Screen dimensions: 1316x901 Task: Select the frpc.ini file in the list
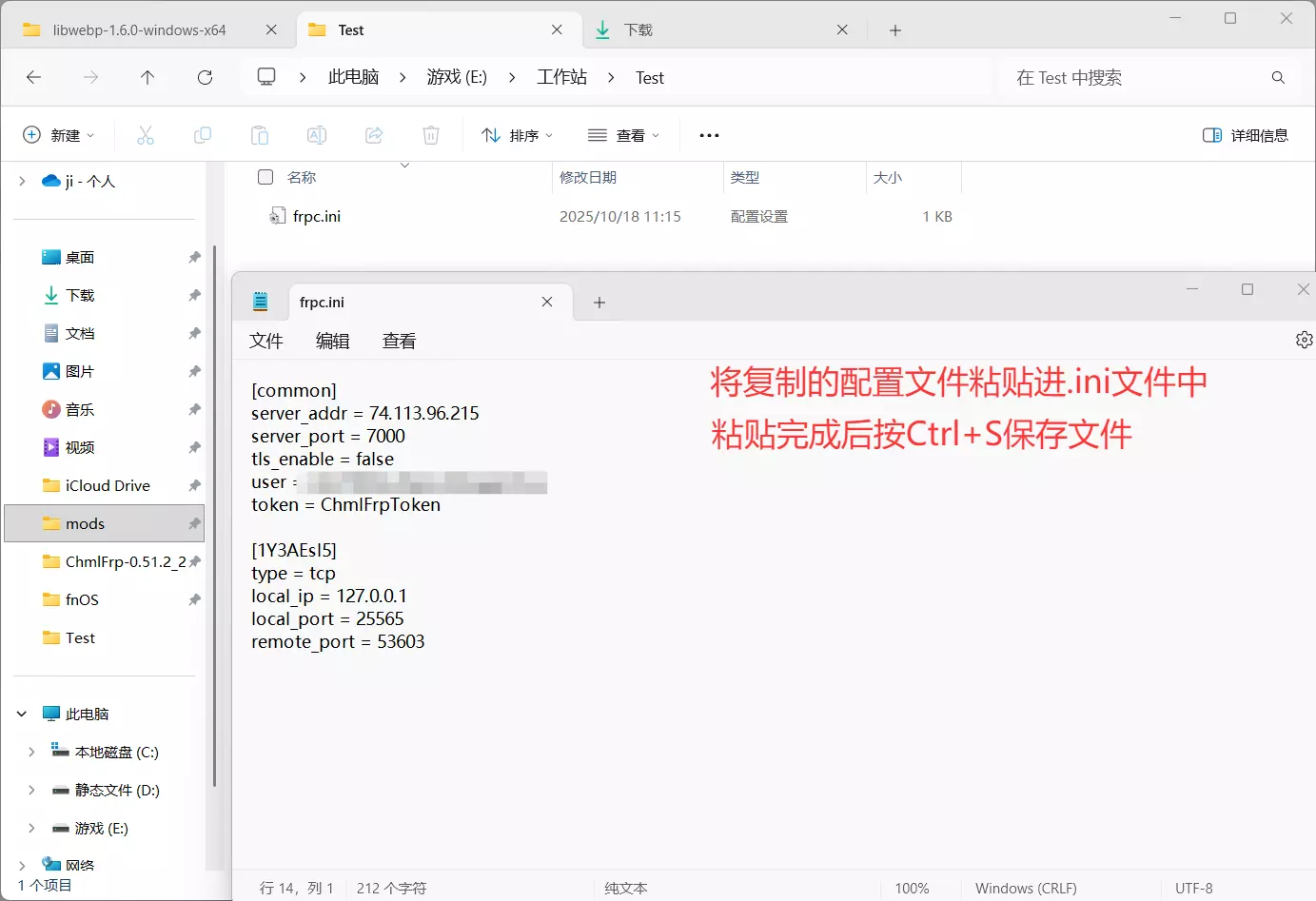[317, 216]
